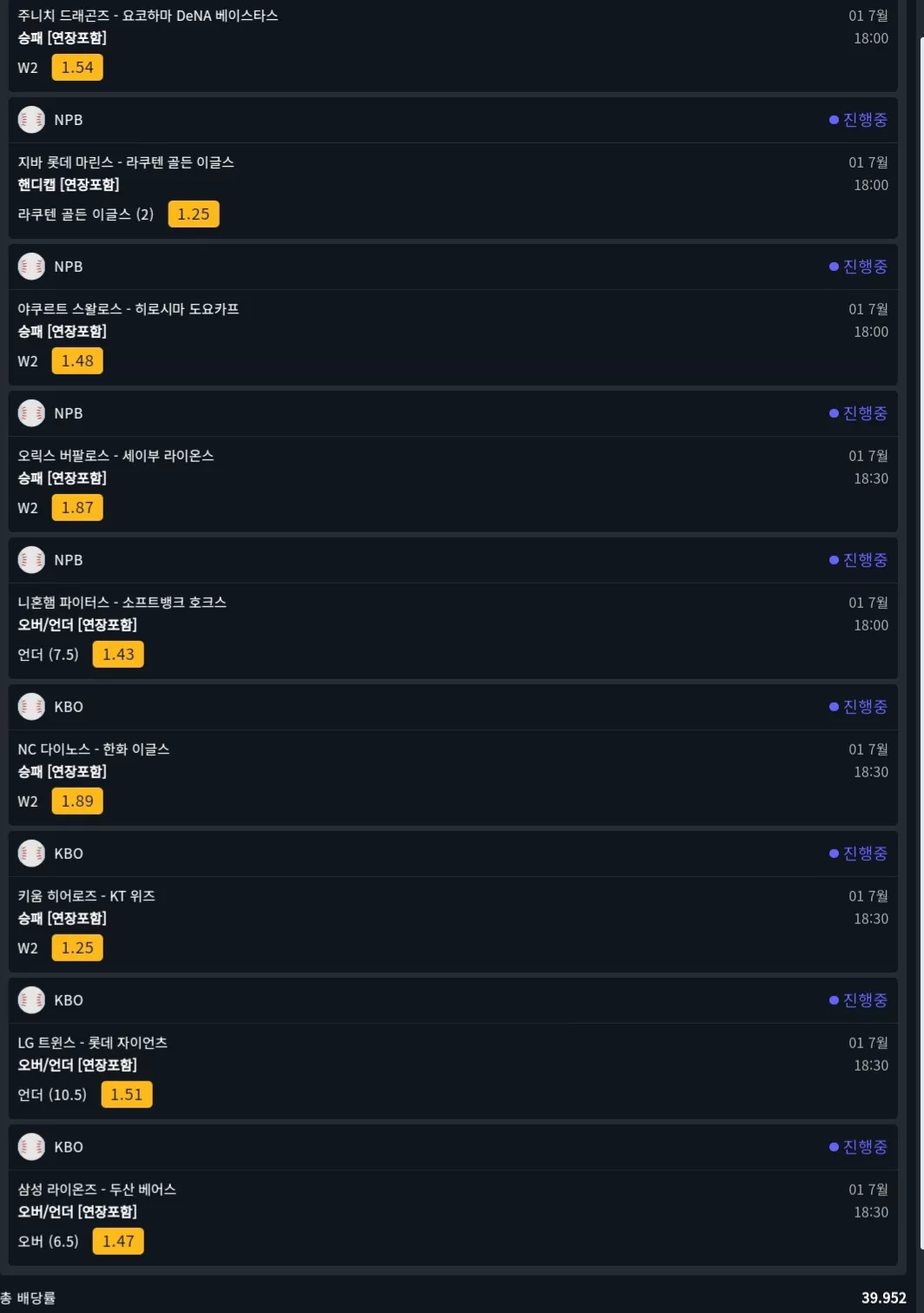Click the vertical scrollbar at the right edge
The width and height of the screenshot is (924, 1313).
[x=921, y=643]
